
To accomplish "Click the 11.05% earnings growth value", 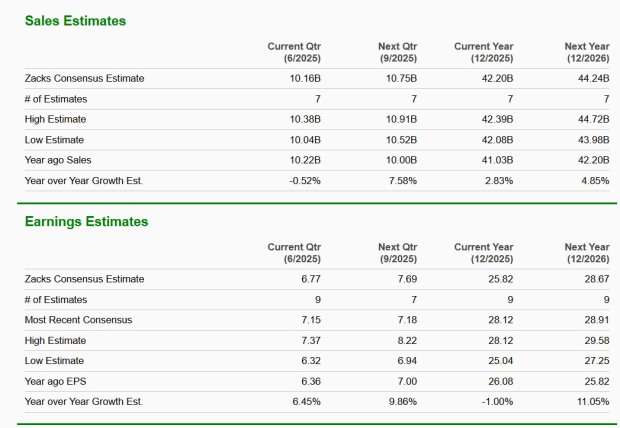I will [593, 401].
